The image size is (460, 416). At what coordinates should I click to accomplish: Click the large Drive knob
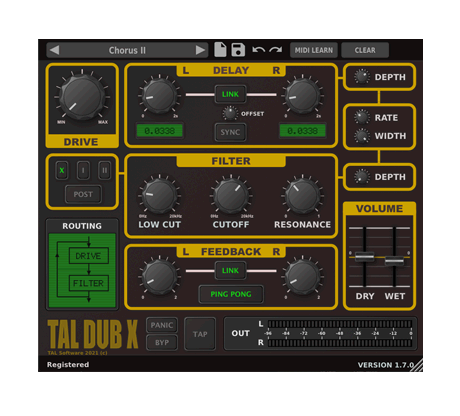point(82,97)
